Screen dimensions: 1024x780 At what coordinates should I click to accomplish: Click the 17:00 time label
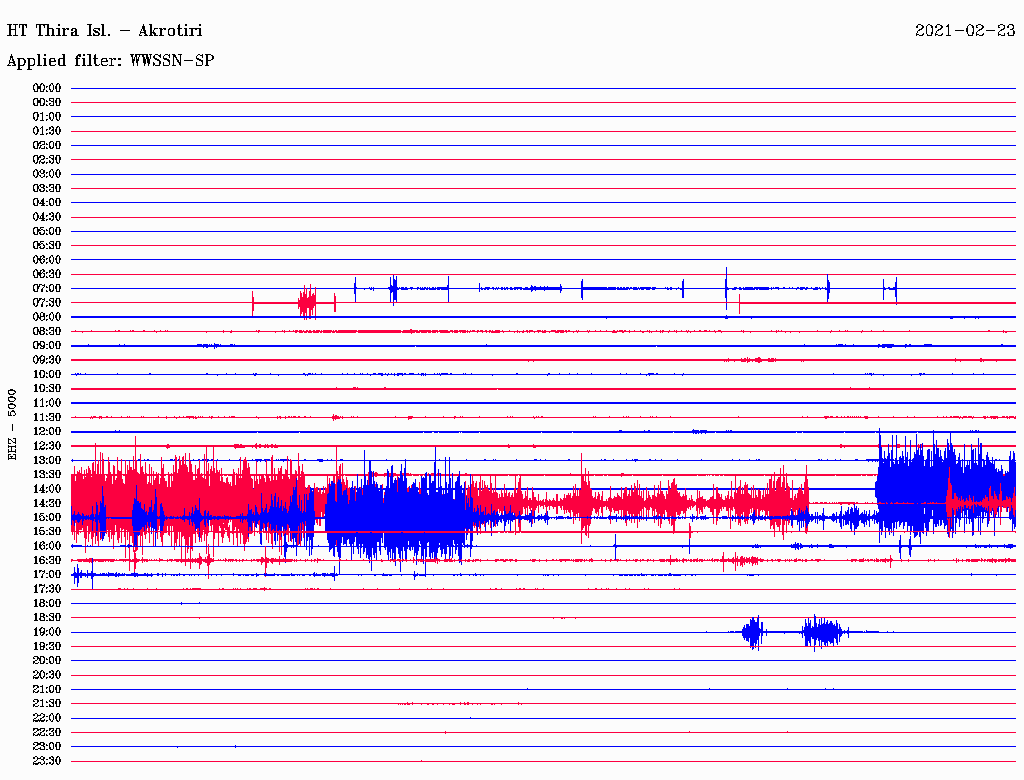pos(47,576)
